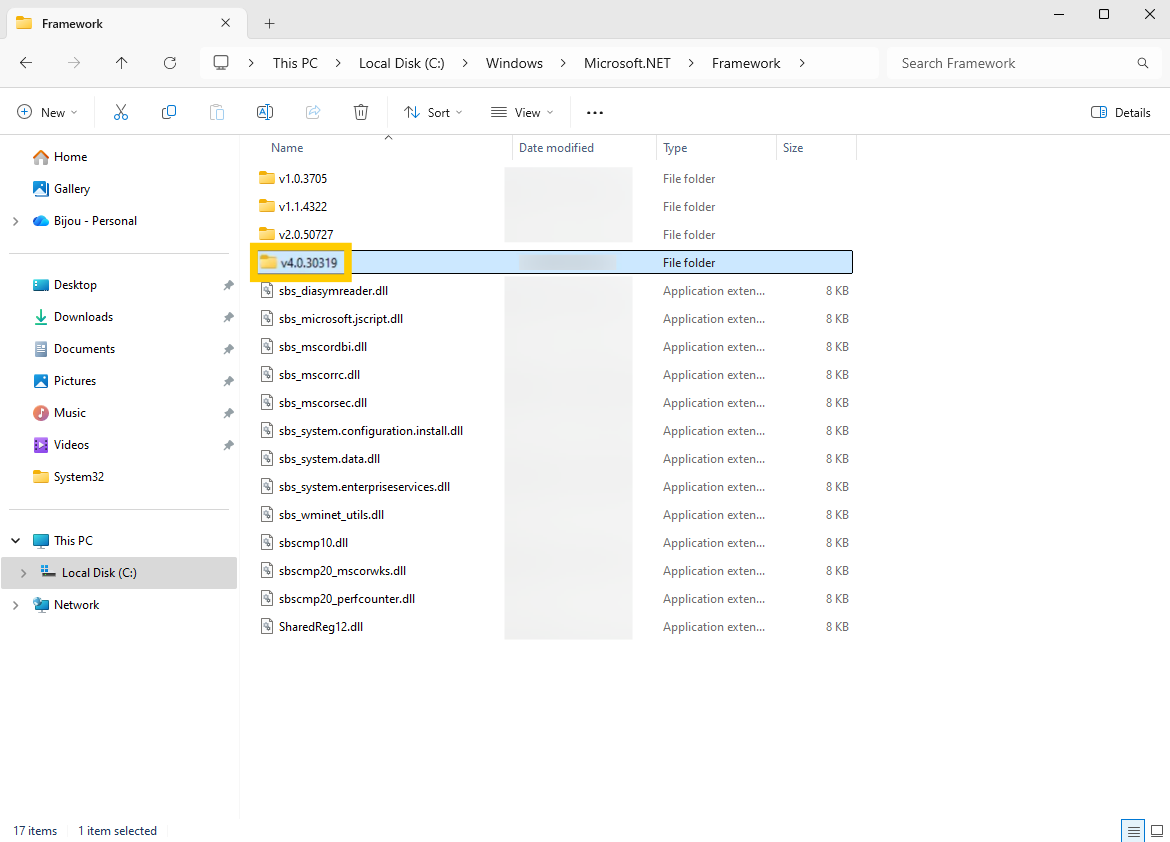Click the Copy icon in toolbar
The image size is (1170, 842).
[x=169, y=113]
